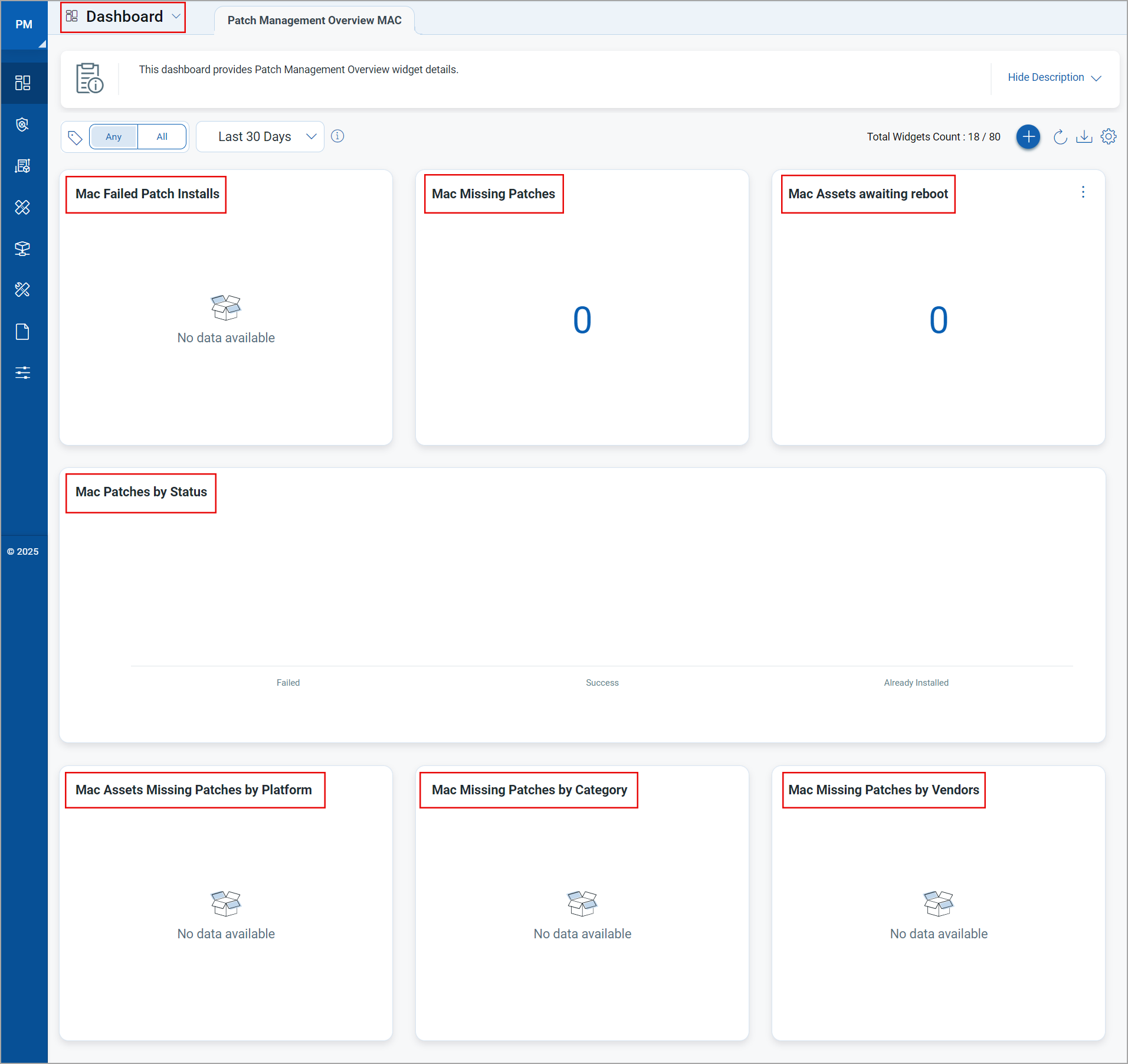The image size is (1128, 1064).
Task: Click the tag filter icon
Action: point(75,137)
